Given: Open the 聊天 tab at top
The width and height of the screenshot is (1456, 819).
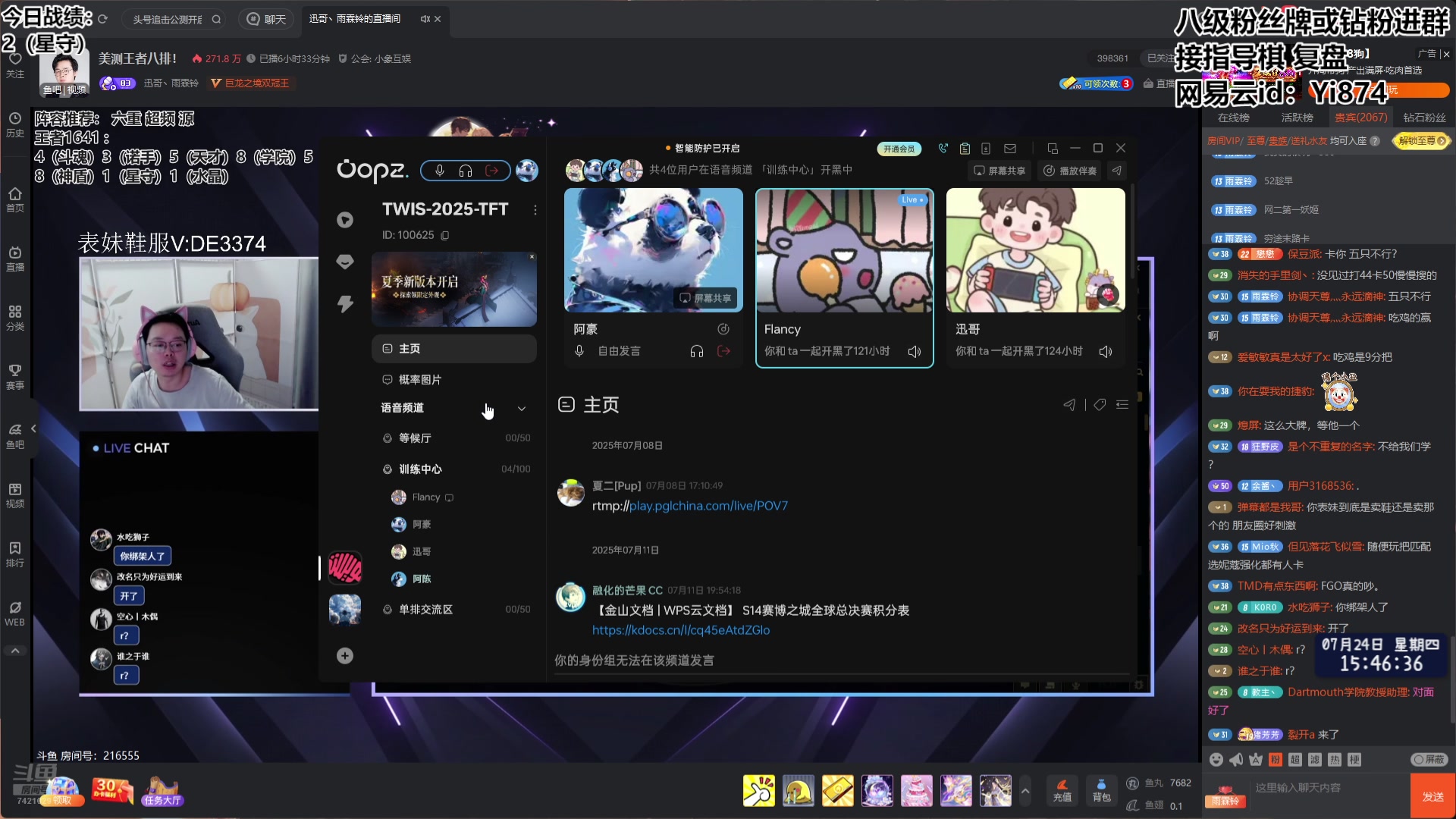Looking at the screenshot, I should (267, 19).
